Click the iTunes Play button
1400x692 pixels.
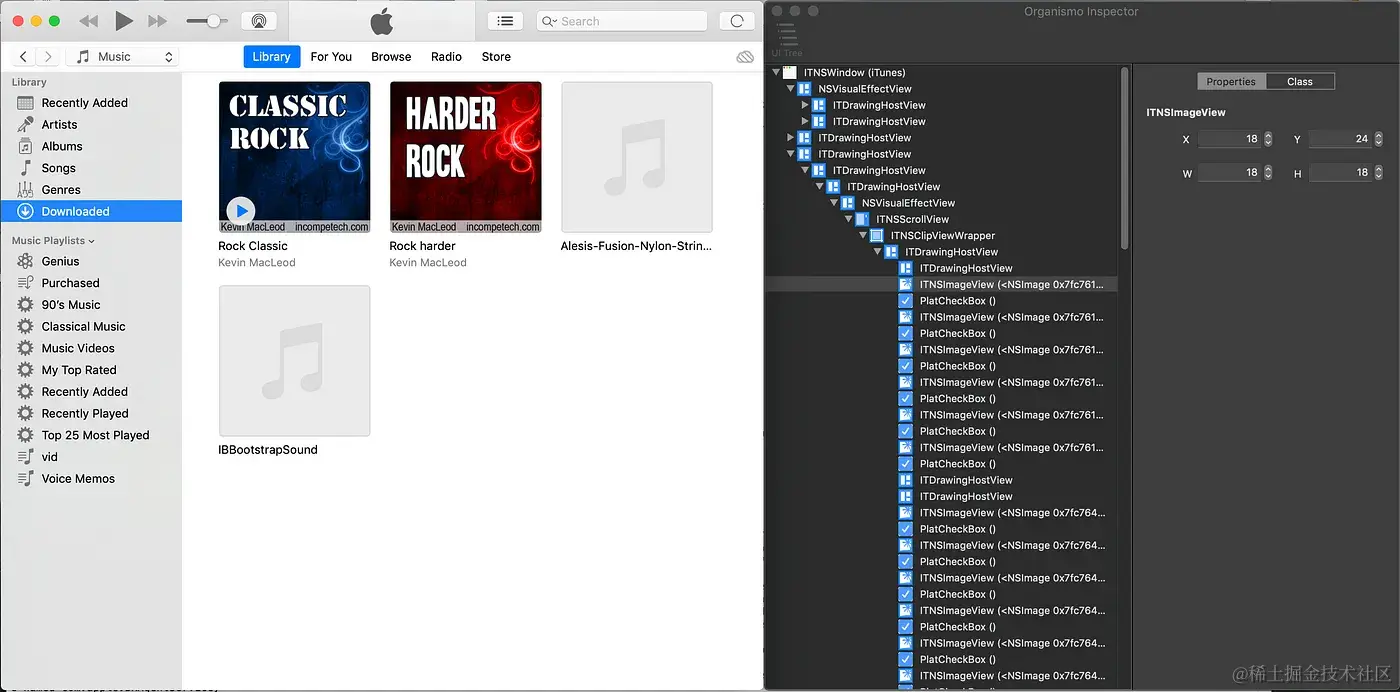pos(123,20)
